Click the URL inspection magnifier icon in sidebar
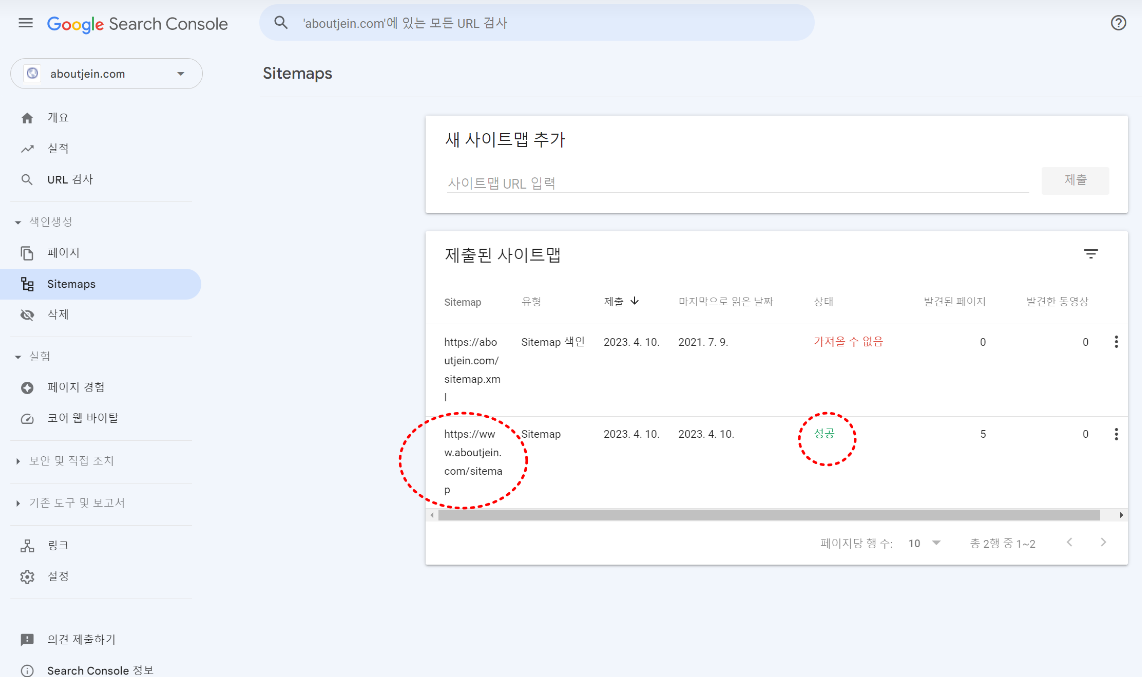1142x677 pixels. pos(27,180)
